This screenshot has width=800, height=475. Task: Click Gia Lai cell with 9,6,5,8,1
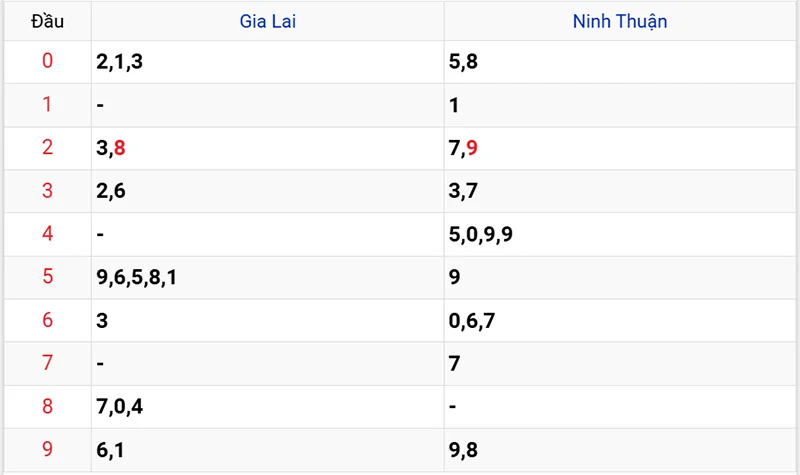267,278
